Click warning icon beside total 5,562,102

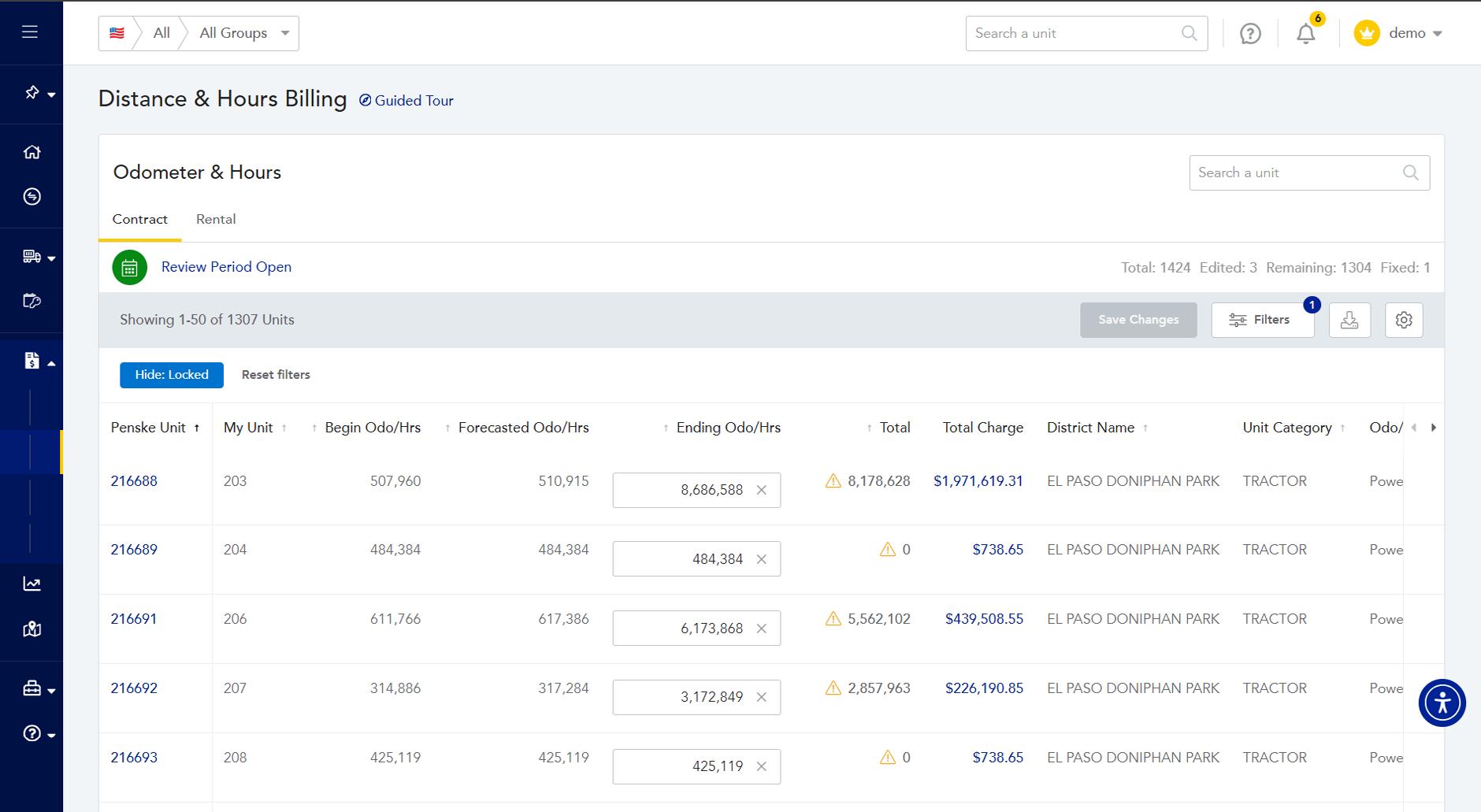pyautogui.click(x=833, y=618)
